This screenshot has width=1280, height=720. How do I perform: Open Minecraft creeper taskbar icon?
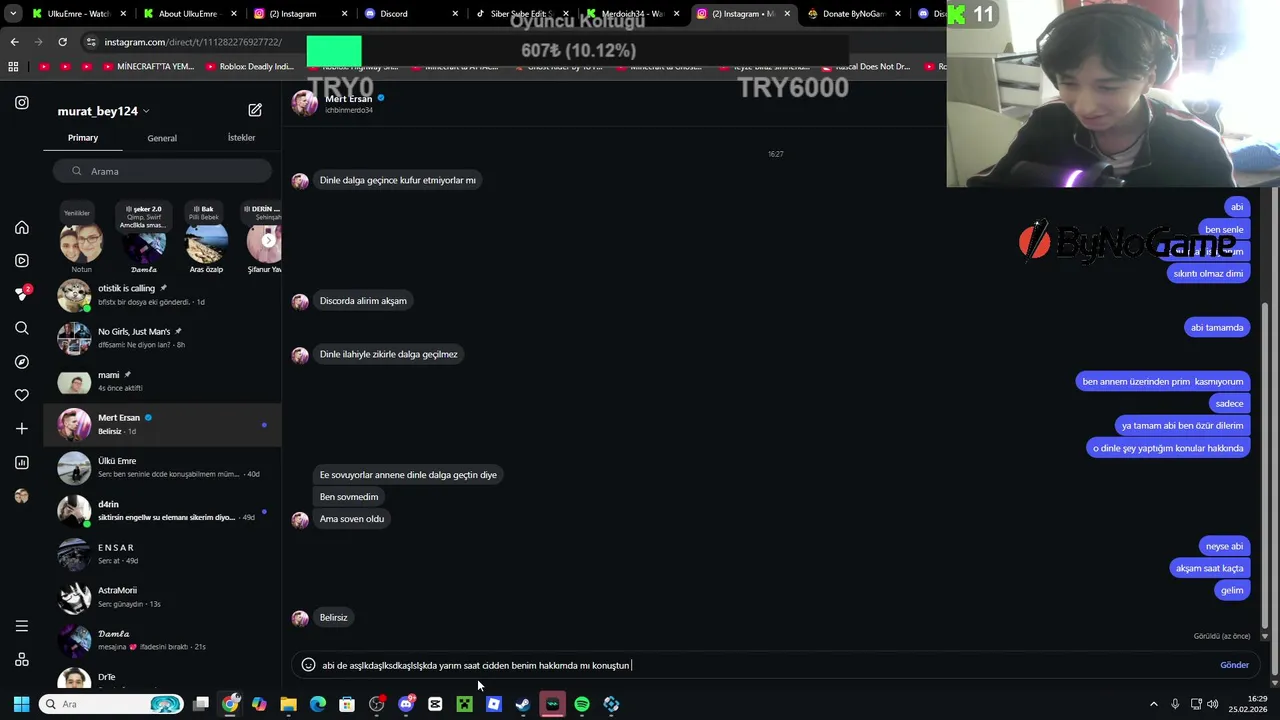click(464, 704)
